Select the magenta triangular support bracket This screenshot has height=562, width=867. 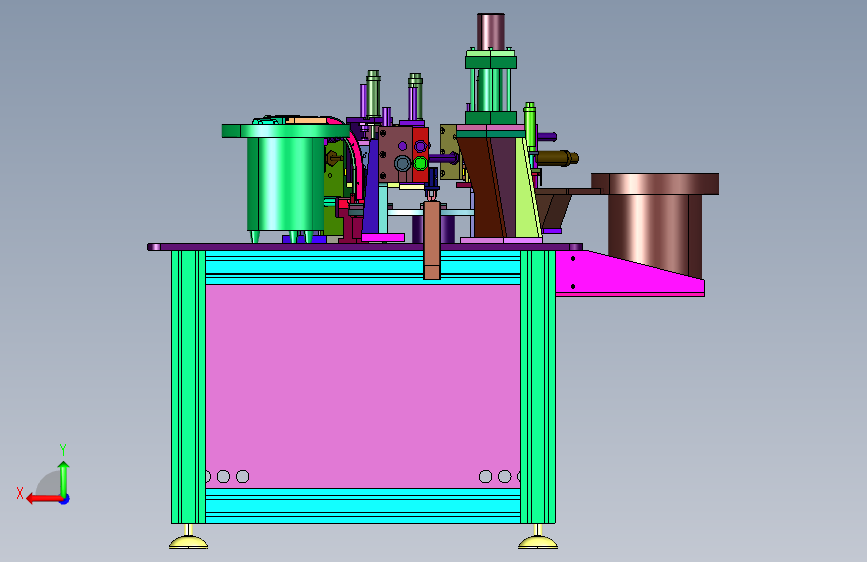630,274
